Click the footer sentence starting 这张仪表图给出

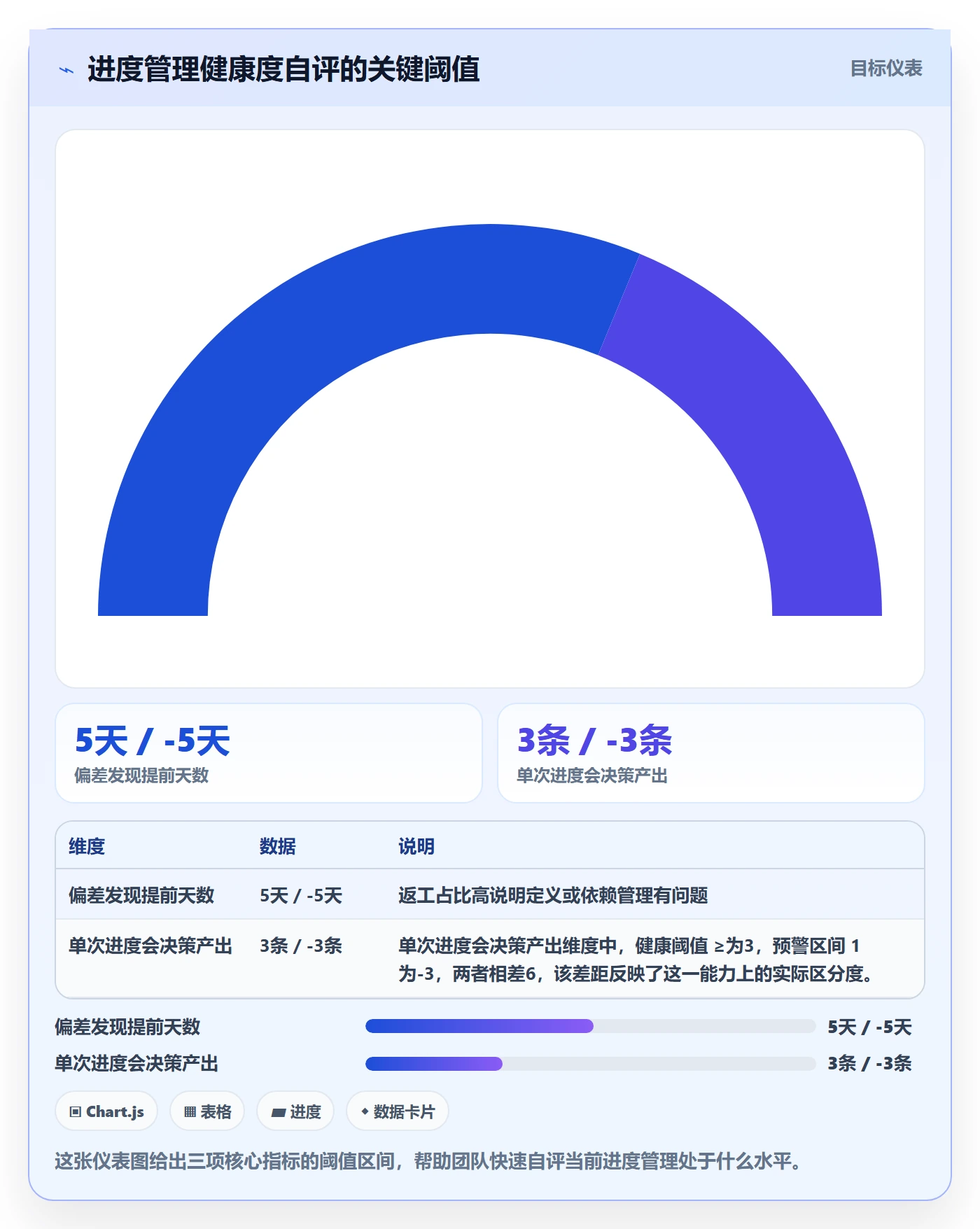click(x=428, y=1161)
